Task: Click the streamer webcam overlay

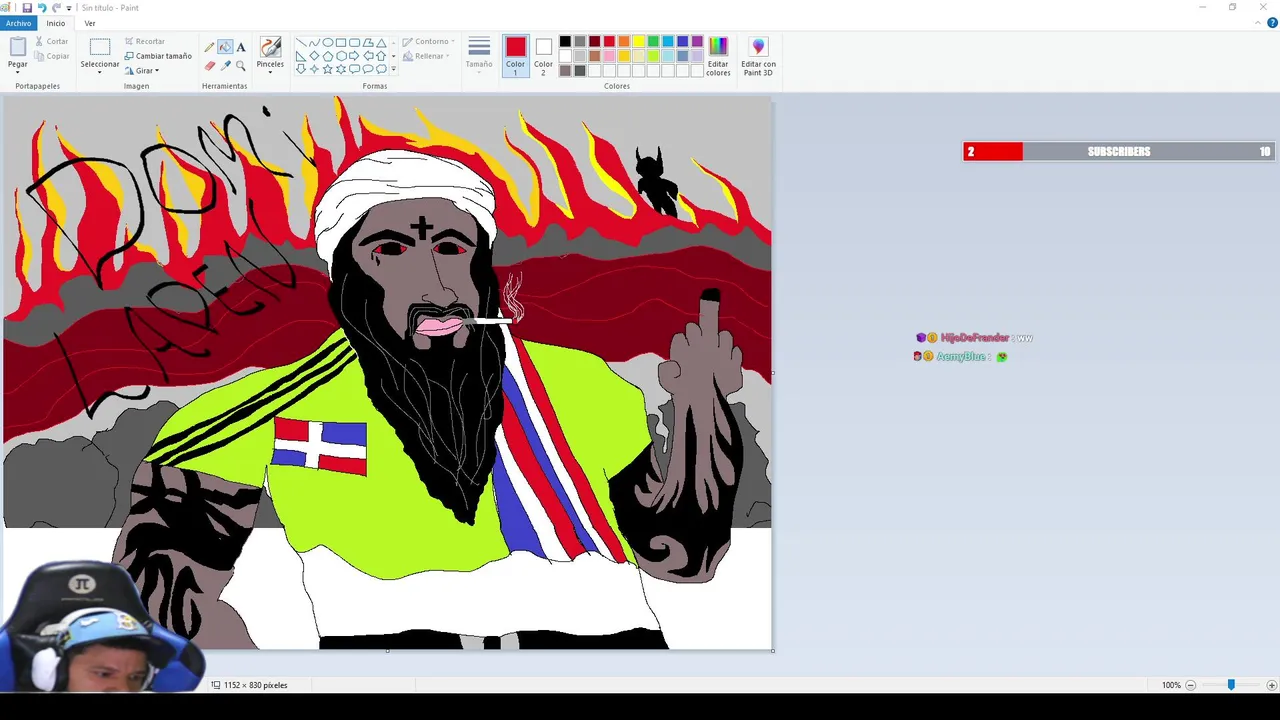Action: tap(102, 627)
